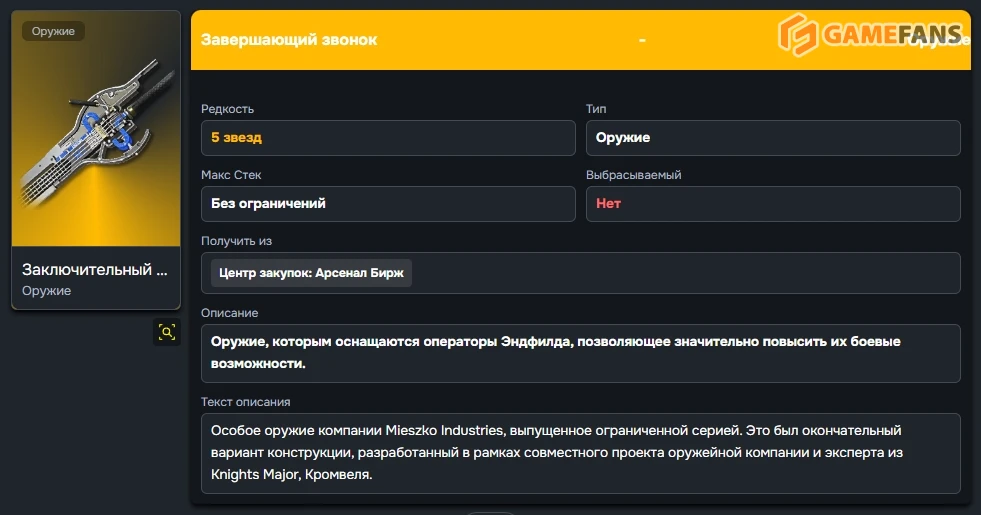Click the Макс Стек label
Screen dimensions: 981x515
[x=231, y=175]
